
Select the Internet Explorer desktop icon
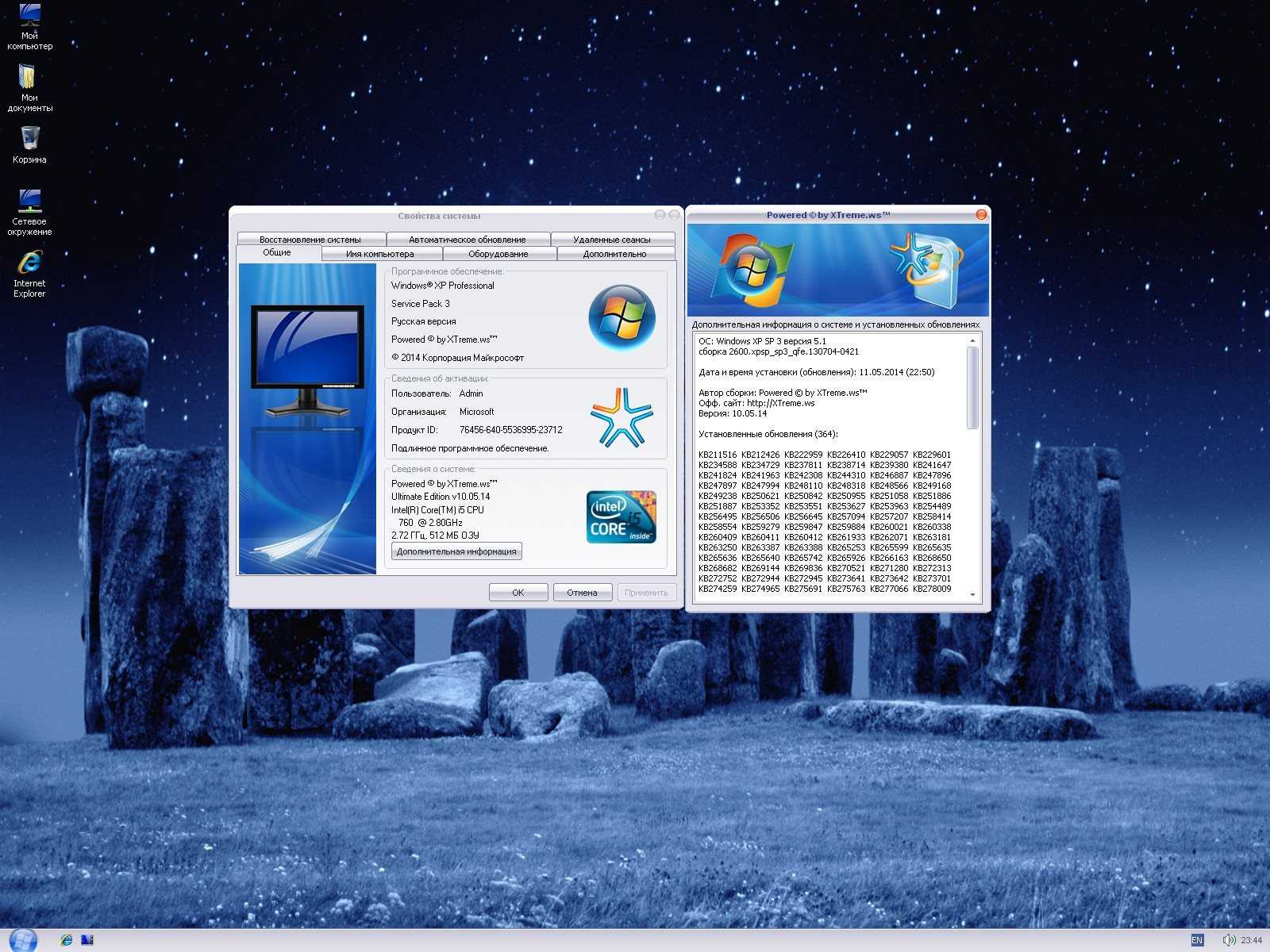29,274
